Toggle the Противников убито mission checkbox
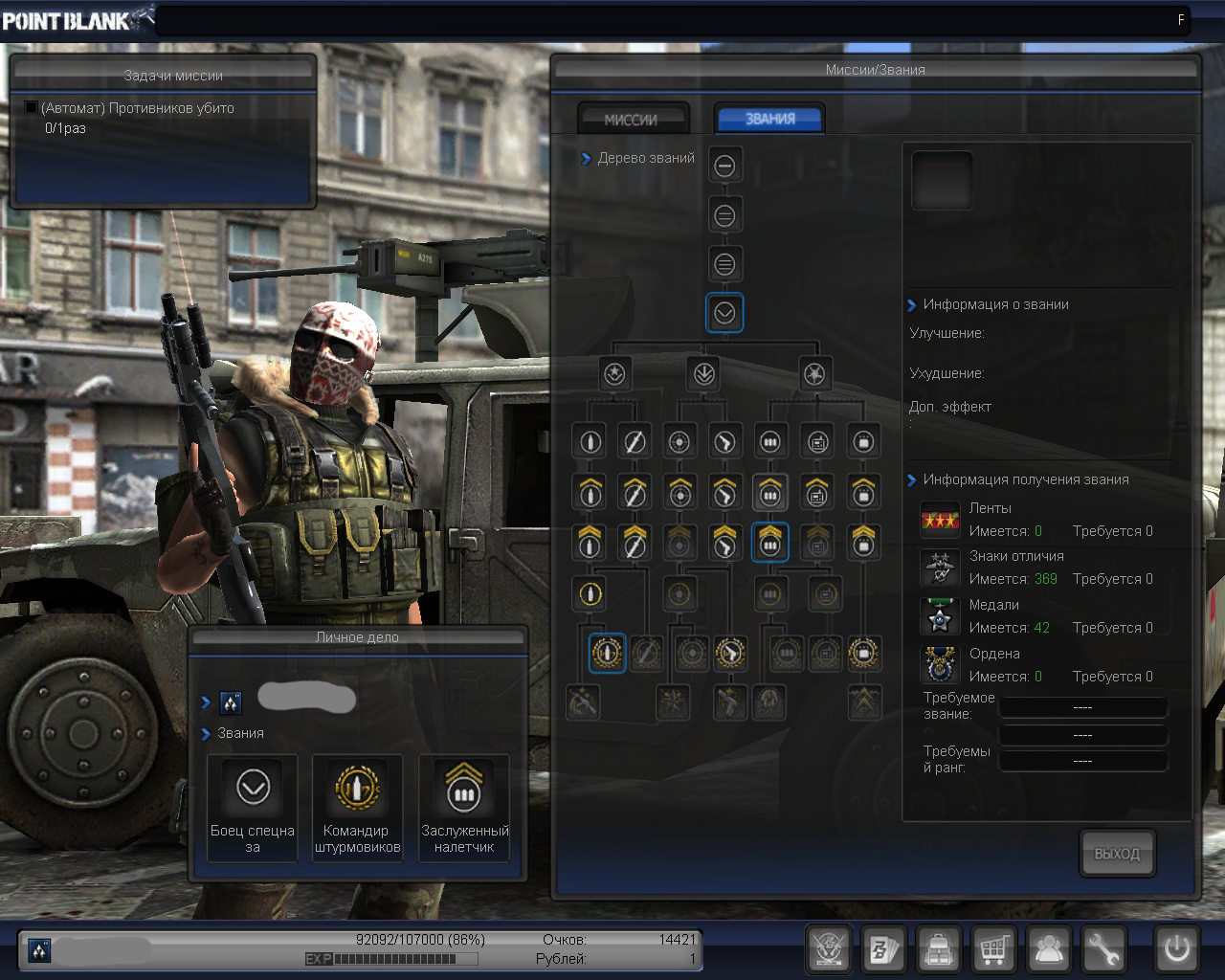 pyautogui.click(x=32, y=108)
